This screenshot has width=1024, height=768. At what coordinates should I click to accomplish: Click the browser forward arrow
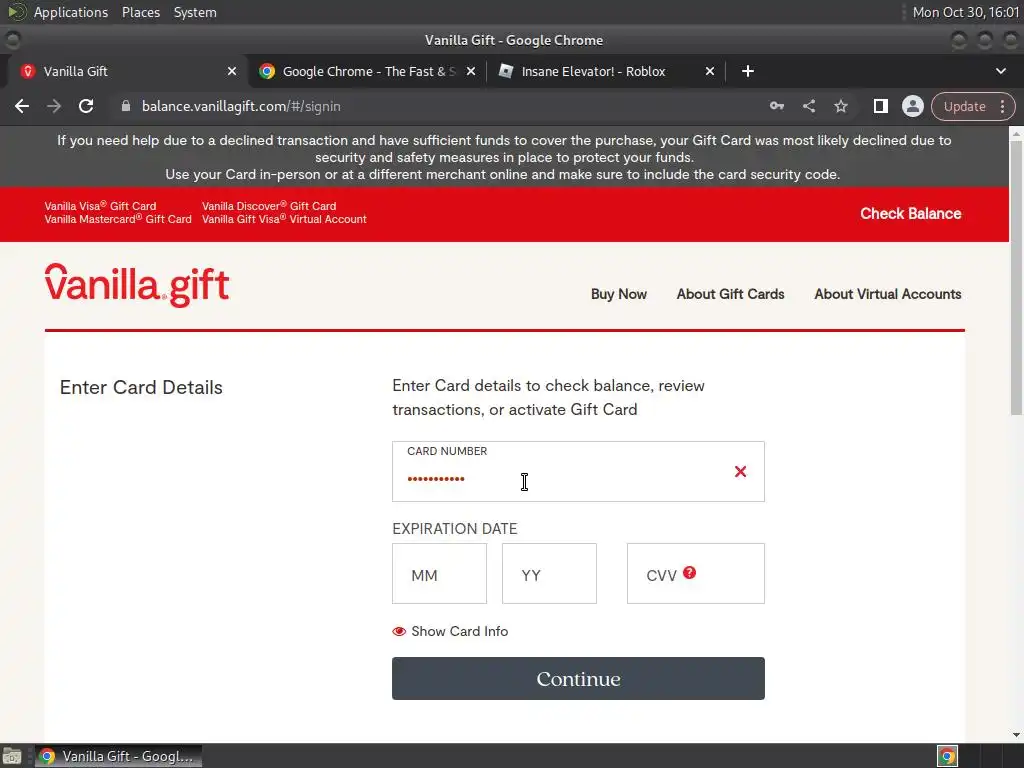click(x=54, y=106)
